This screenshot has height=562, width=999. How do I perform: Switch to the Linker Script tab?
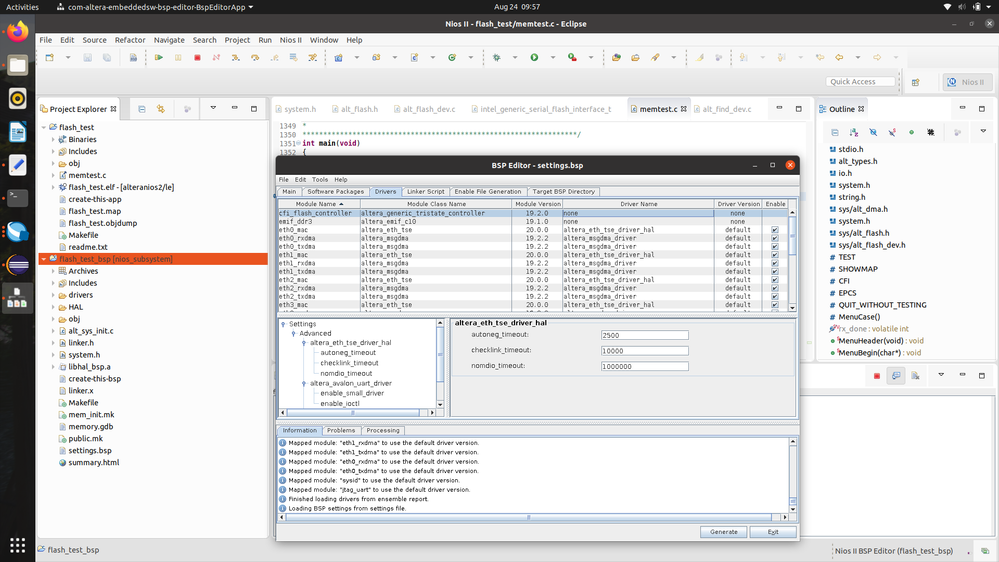point(425,191)
